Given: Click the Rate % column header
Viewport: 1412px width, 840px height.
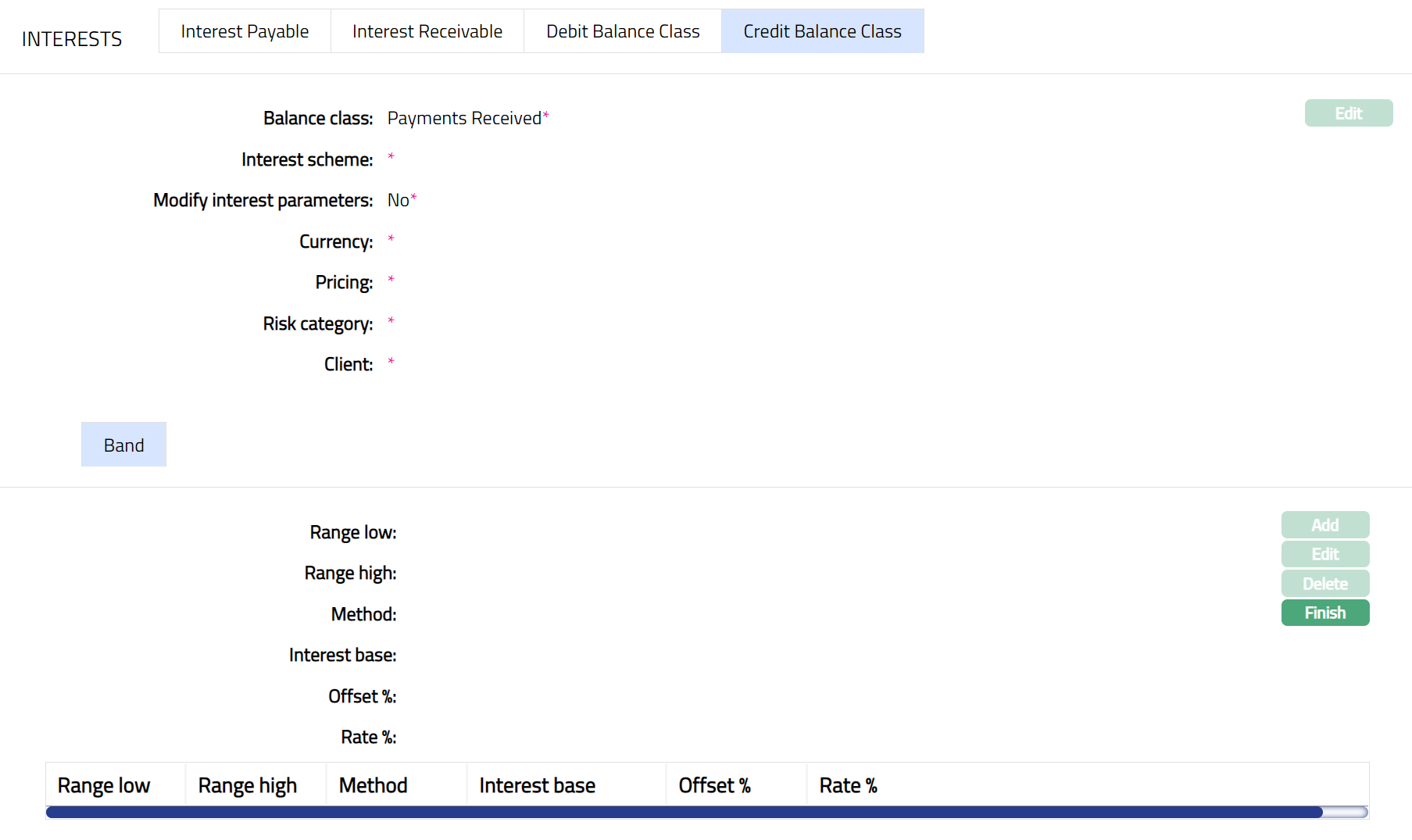Looking at the screenshot, I should click(x=848, y=785).
